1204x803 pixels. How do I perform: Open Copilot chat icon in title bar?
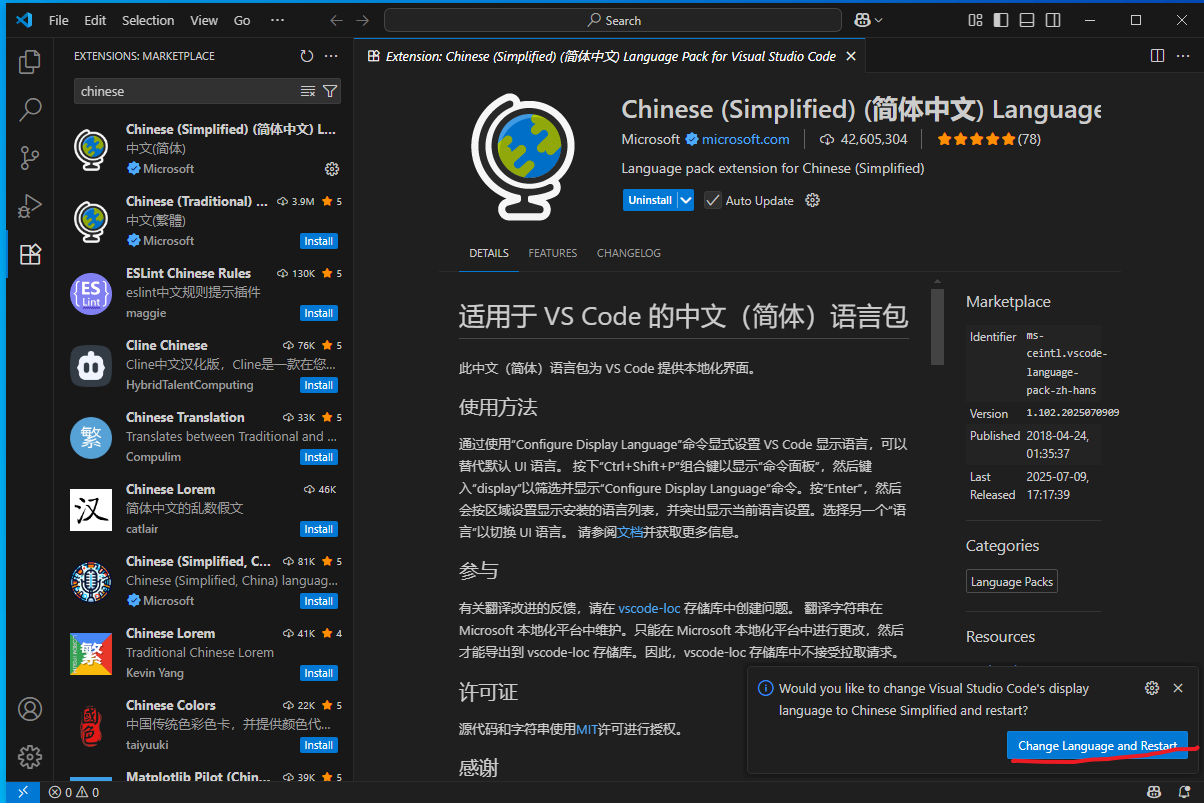pyautogui.click(x=861, y=20)
